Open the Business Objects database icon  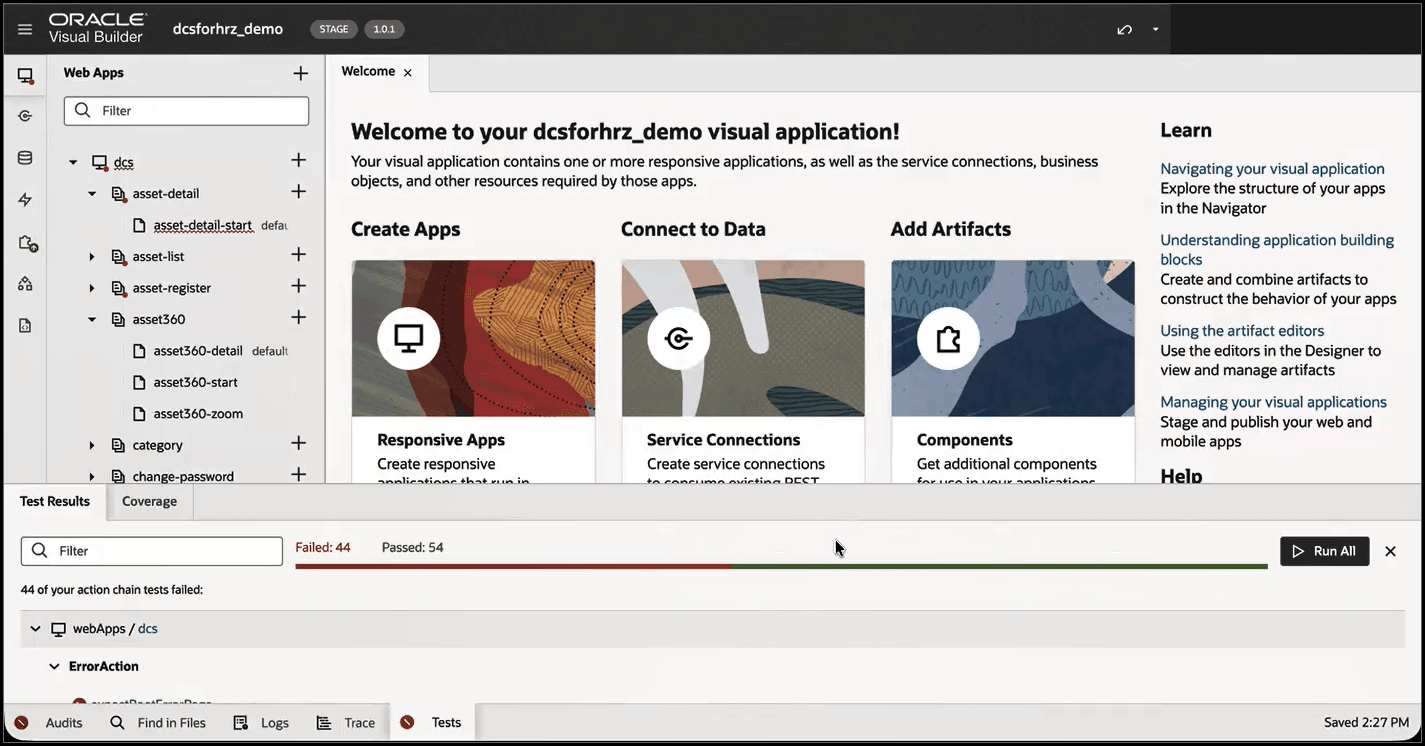pos(25,158)
